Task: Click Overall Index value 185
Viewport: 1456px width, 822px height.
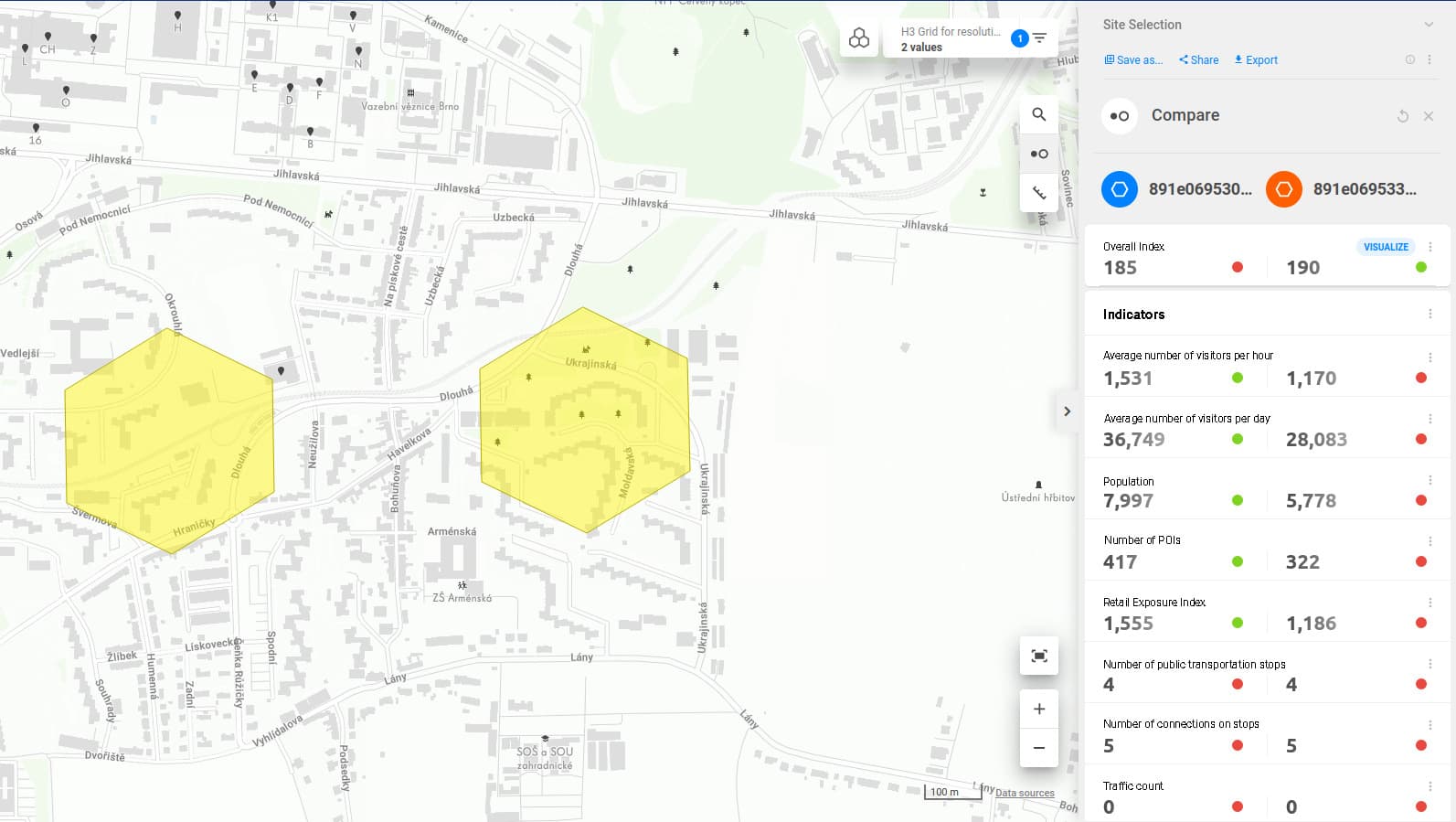Action: (x=1120, y=268)
